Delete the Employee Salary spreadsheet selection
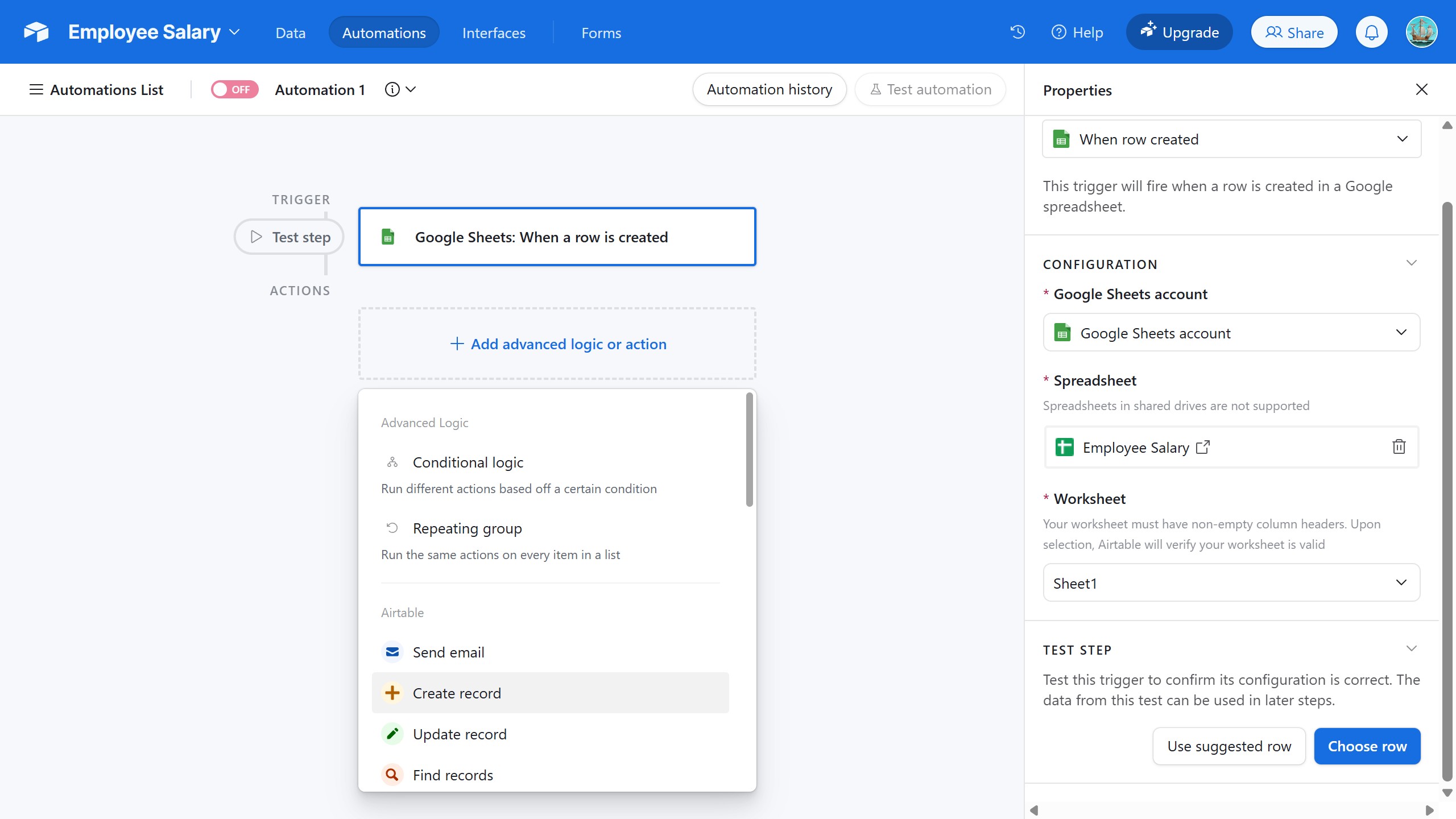1456x819 pixels. [1399, 447]
